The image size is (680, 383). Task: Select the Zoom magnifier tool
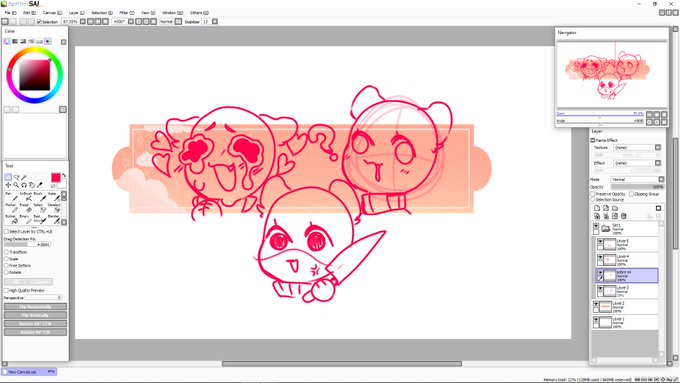[x=16, y=185]
